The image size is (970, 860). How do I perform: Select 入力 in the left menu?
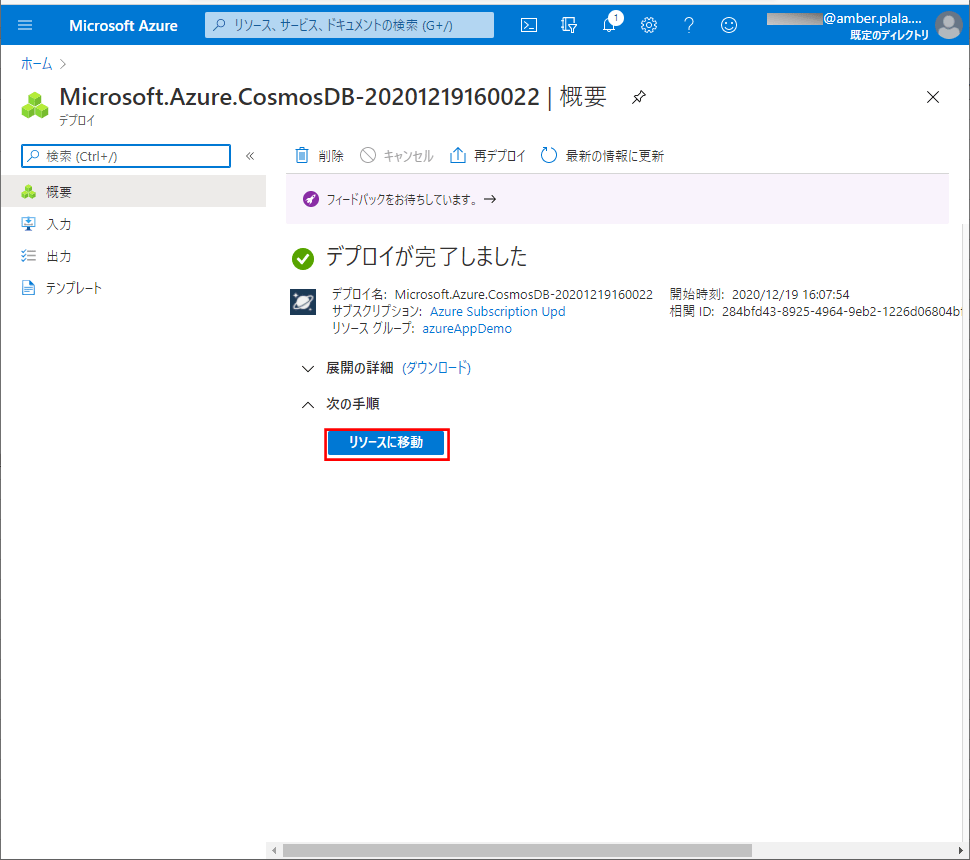tap(134, 224)
